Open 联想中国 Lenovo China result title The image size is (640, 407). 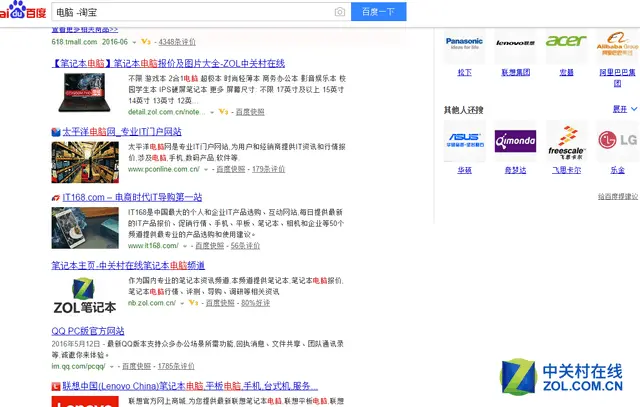190,386
